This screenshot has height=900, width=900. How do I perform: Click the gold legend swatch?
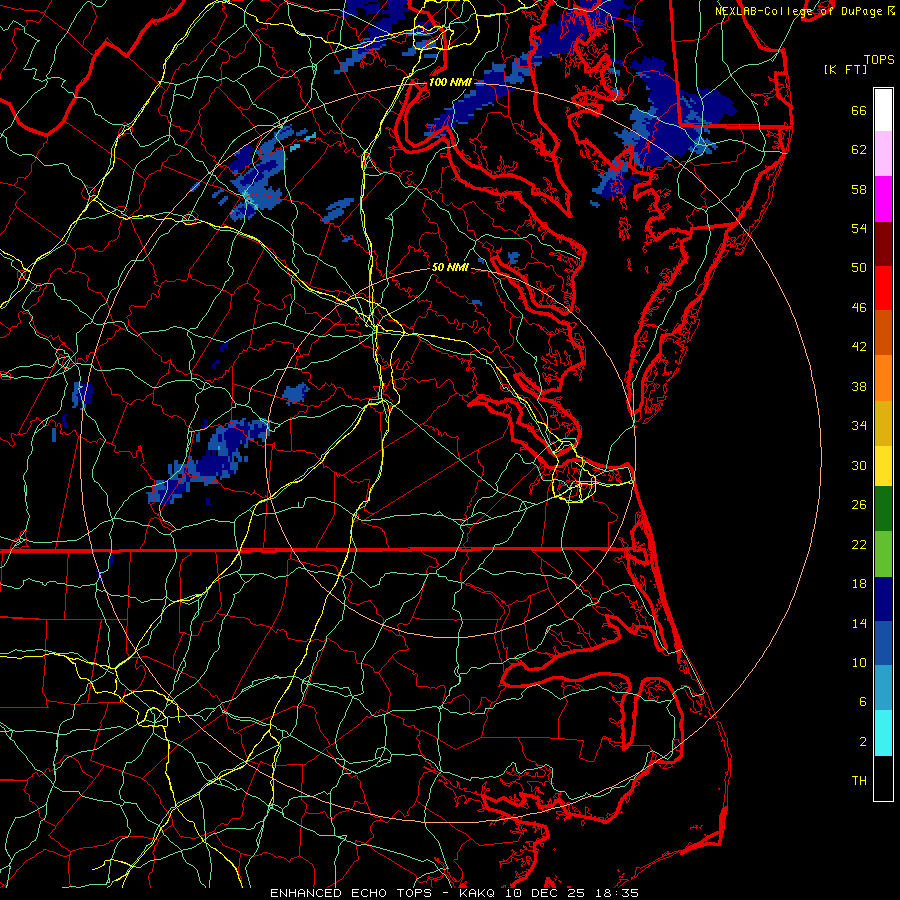click(883, 423)
